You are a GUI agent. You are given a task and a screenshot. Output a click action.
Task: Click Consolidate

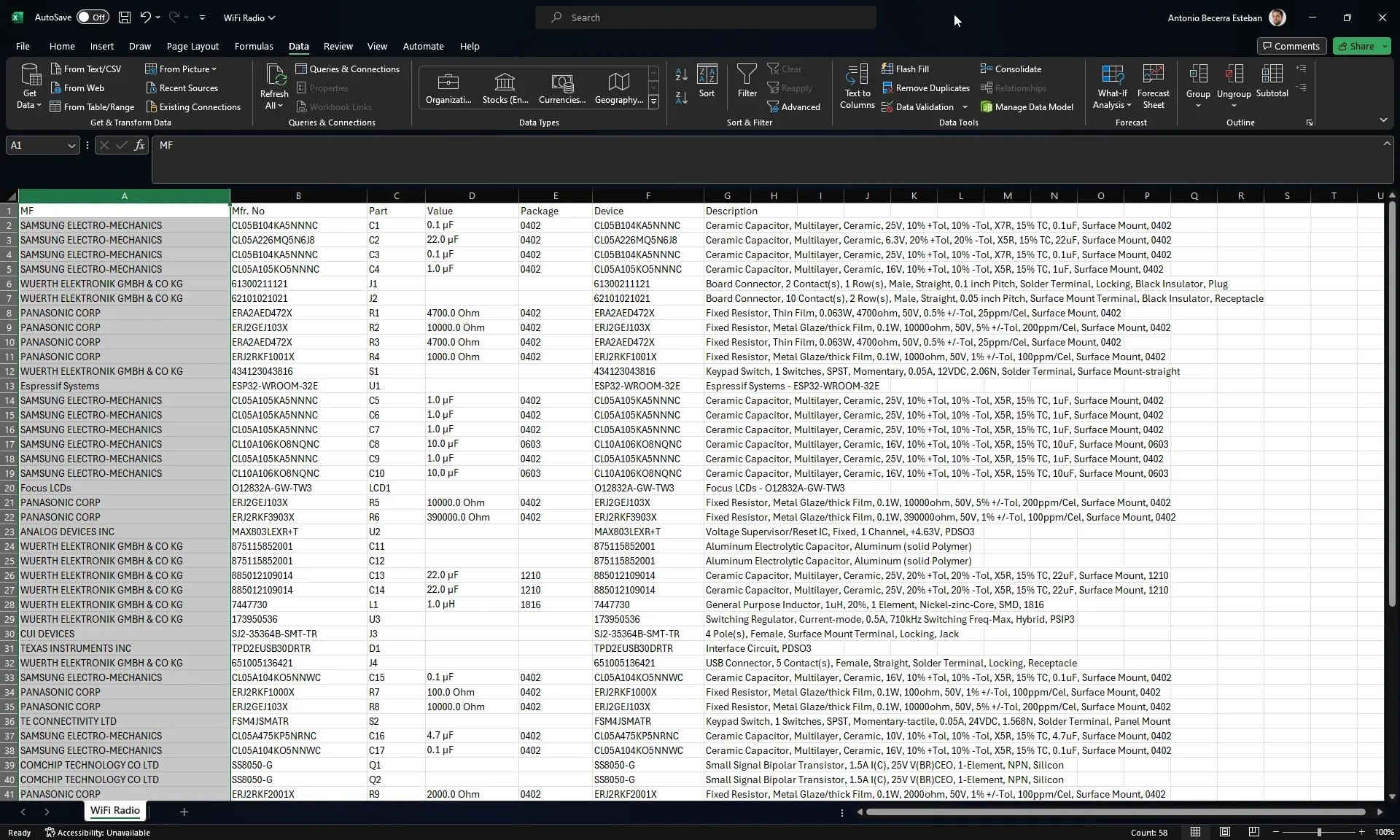coord(1011,69)
